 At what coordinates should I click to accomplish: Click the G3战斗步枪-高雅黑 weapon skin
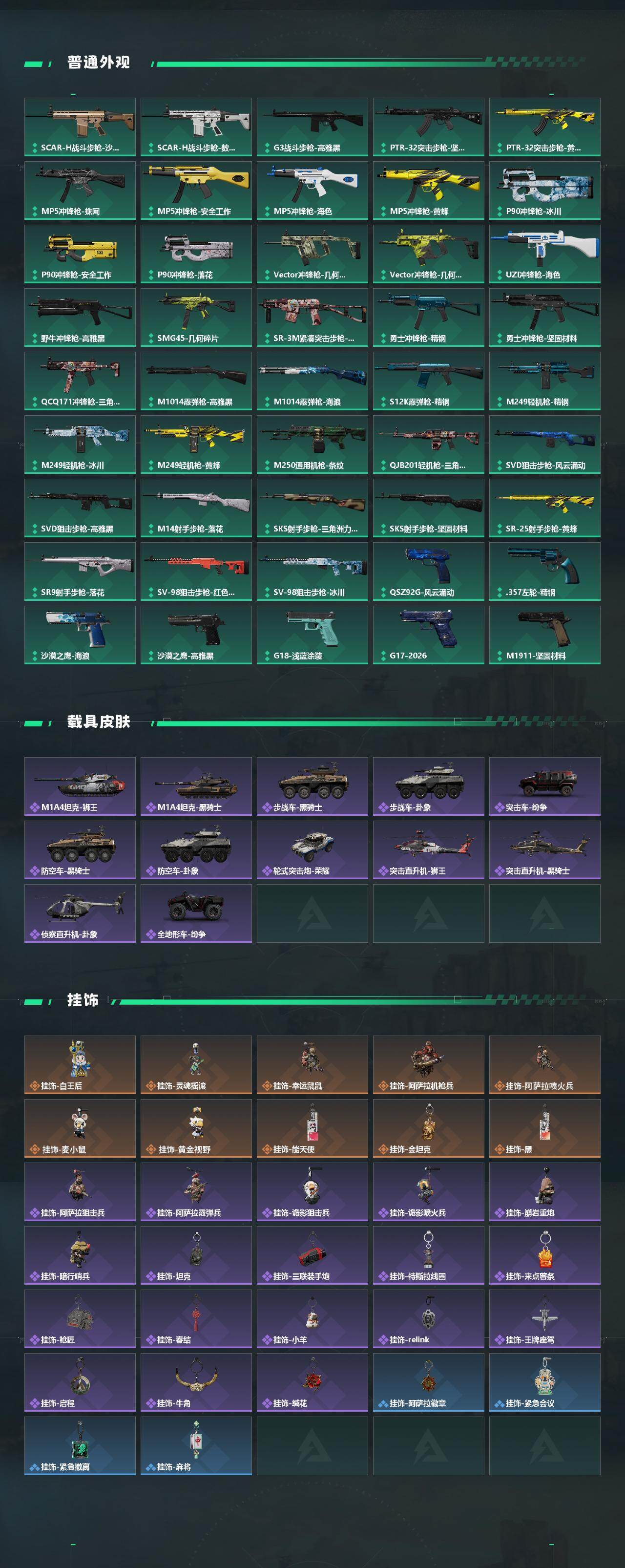pos(312,127)
